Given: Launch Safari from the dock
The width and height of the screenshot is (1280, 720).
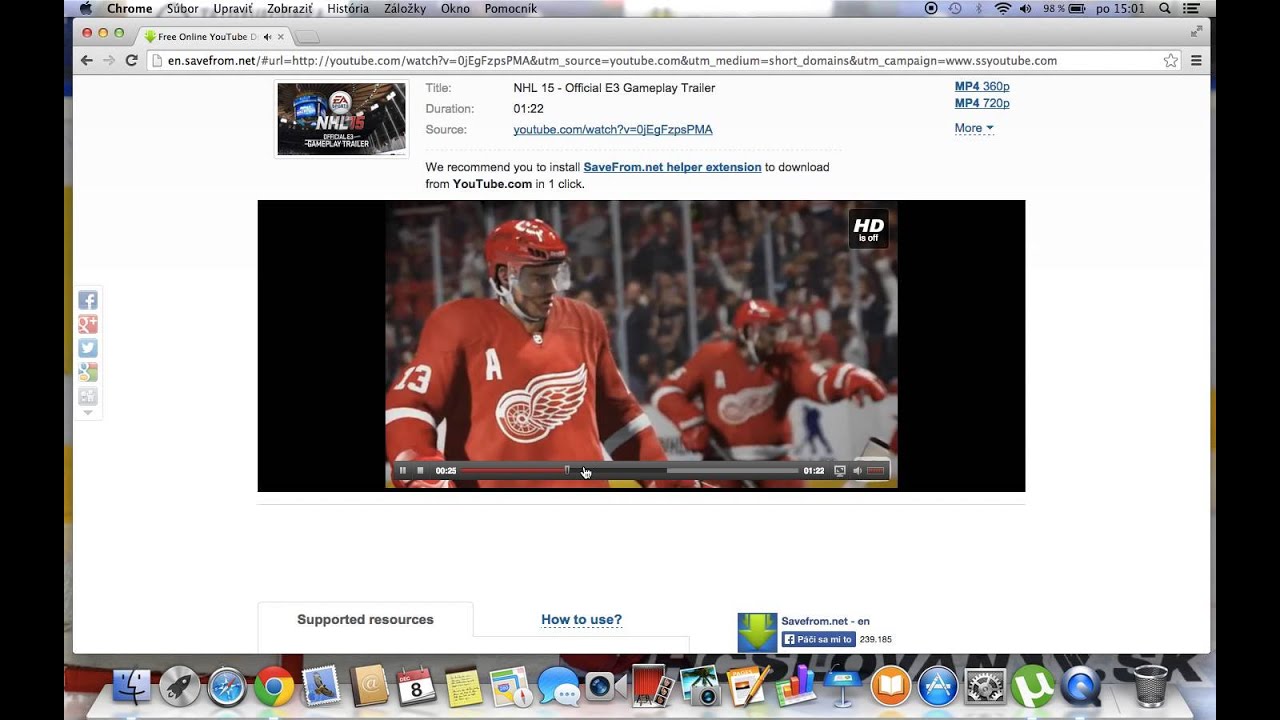Looking at the screenshot, I should pyautogui.click(x=227, y=686).
